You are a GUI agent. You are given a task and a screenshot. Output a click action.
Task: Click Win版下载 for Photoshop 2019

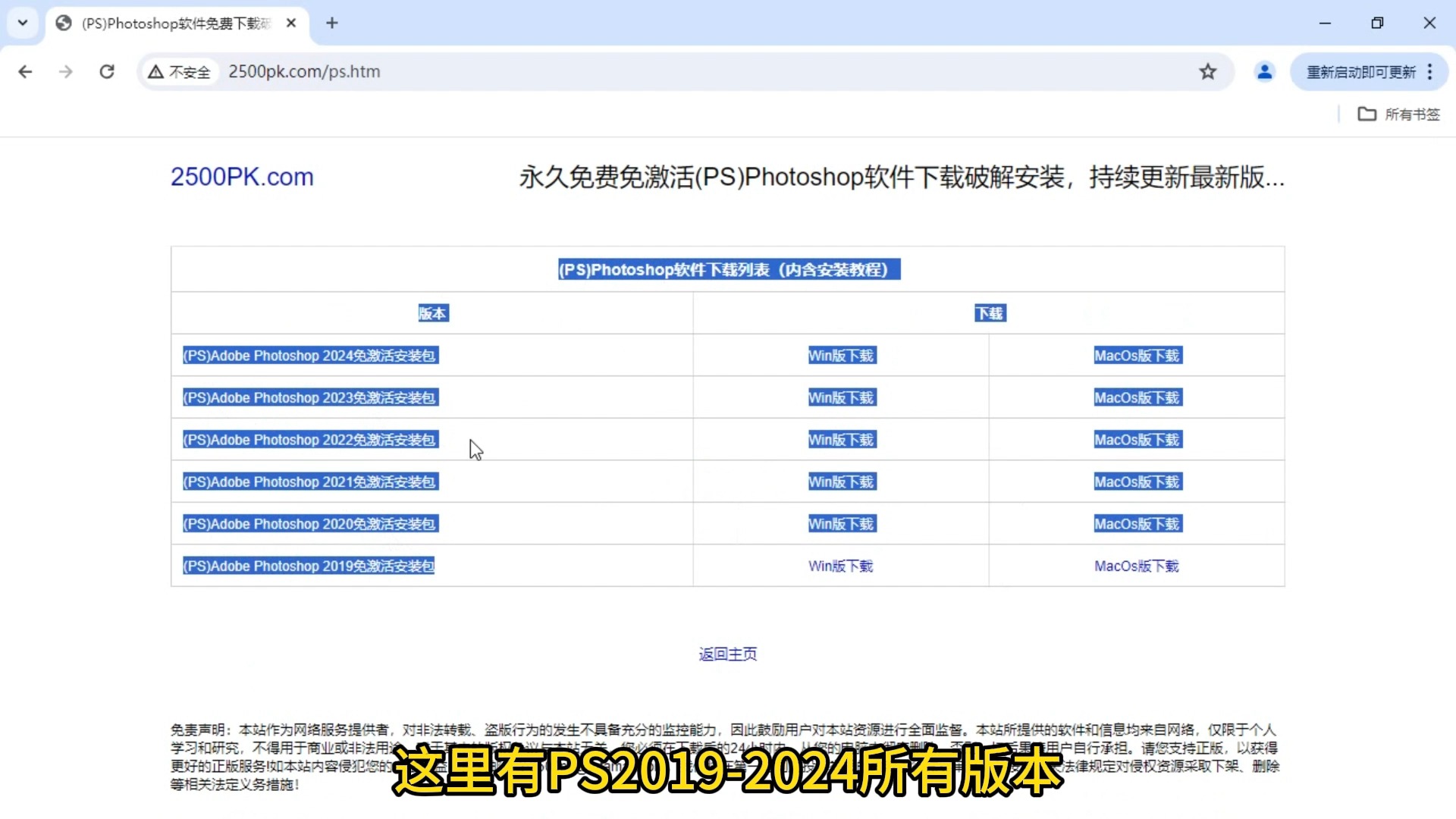tap(841, 566)
